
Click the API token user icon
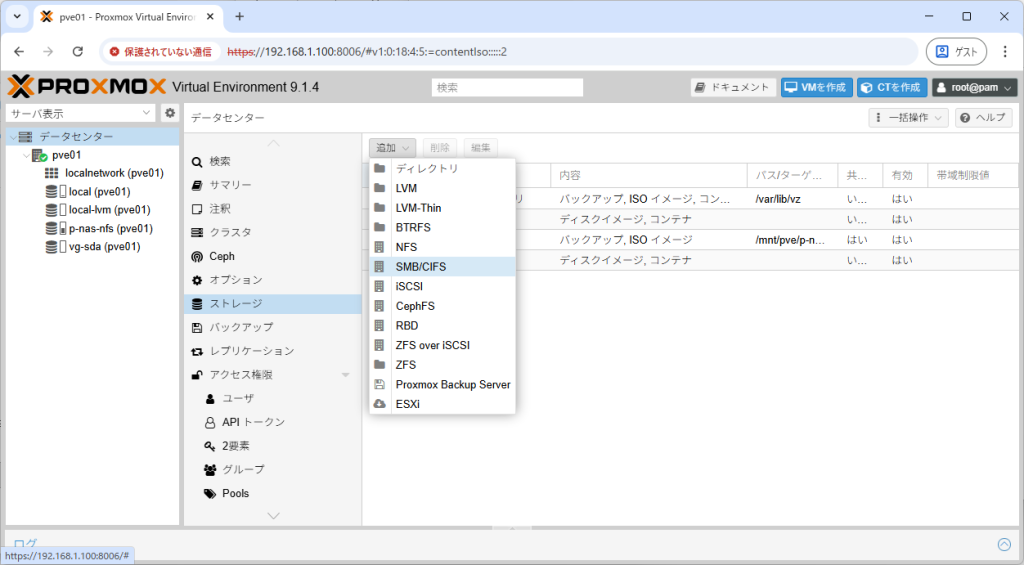[x=210, y=423]
